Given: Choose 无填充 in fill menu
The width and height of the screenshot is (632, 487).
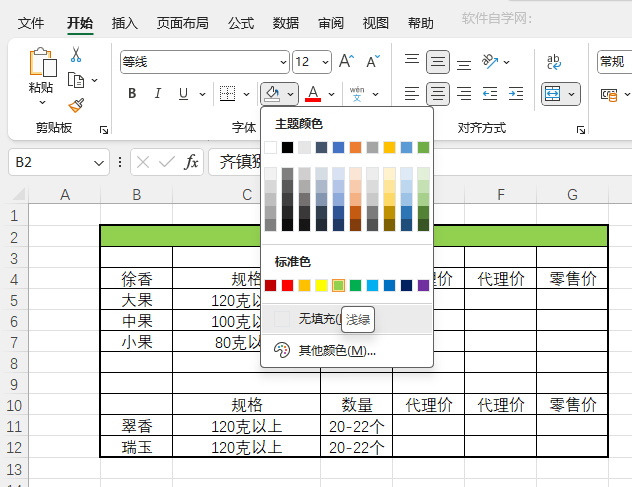Looking at the screenshot, I should (347, 319).
